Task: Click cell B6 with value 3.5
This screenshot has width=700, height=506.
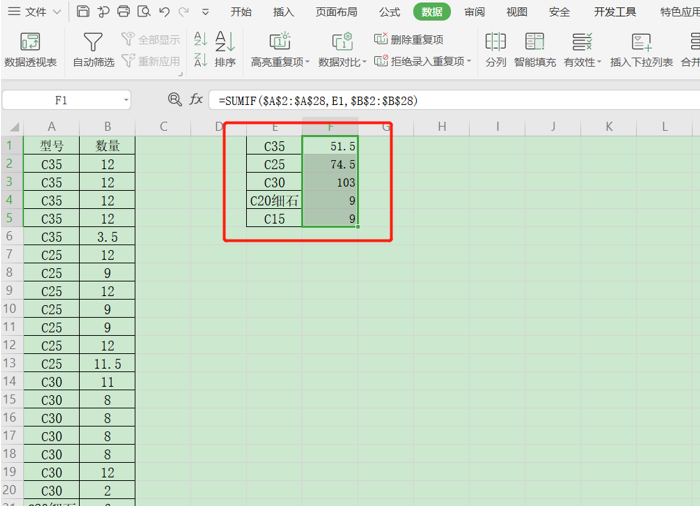Action: click(x=107, y=237)
